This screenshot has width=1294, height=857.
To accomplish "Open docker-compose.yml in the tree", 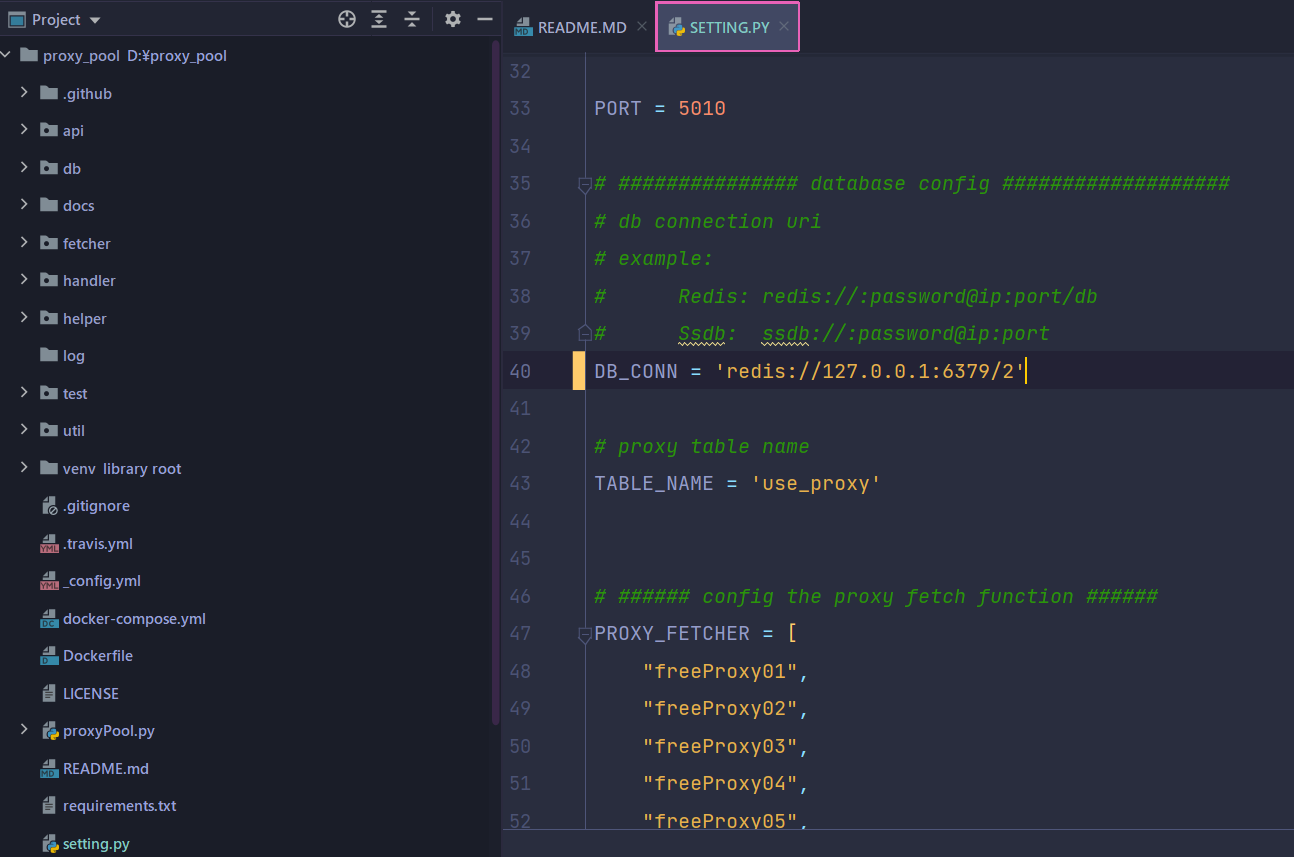I will [134, 619].
